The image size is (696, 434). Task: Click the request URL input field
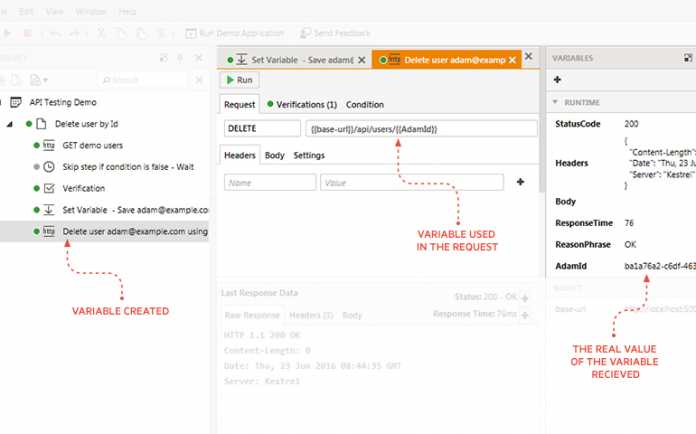pyautogui.click(x=420, y=129)
